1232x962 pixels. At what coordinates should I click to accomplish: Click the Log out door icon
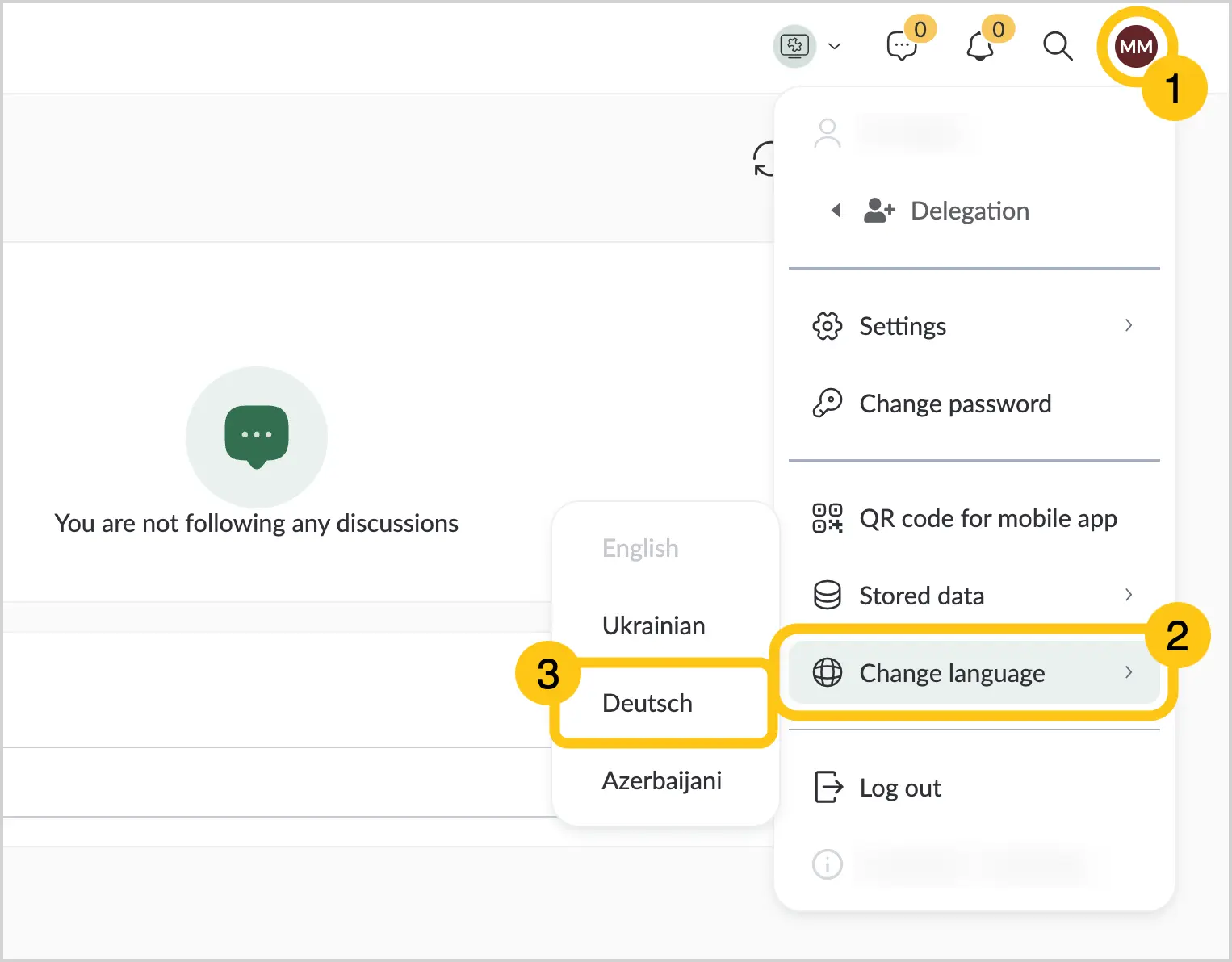click(x=828, y=787)
